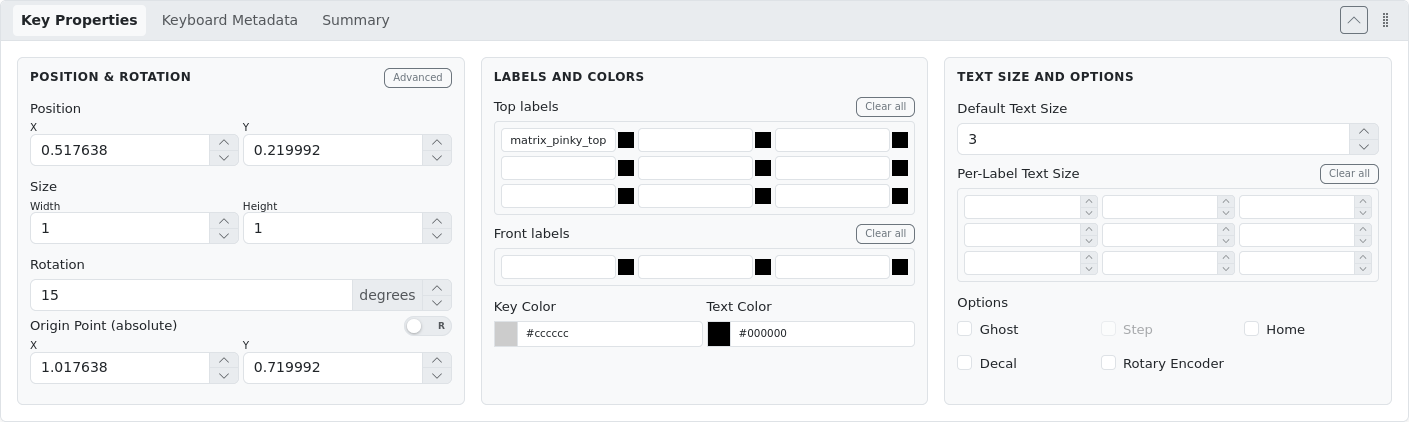Increase Rotation degrees with up arrow
Screen dimensions: 1409x422
tap(437, 288)
